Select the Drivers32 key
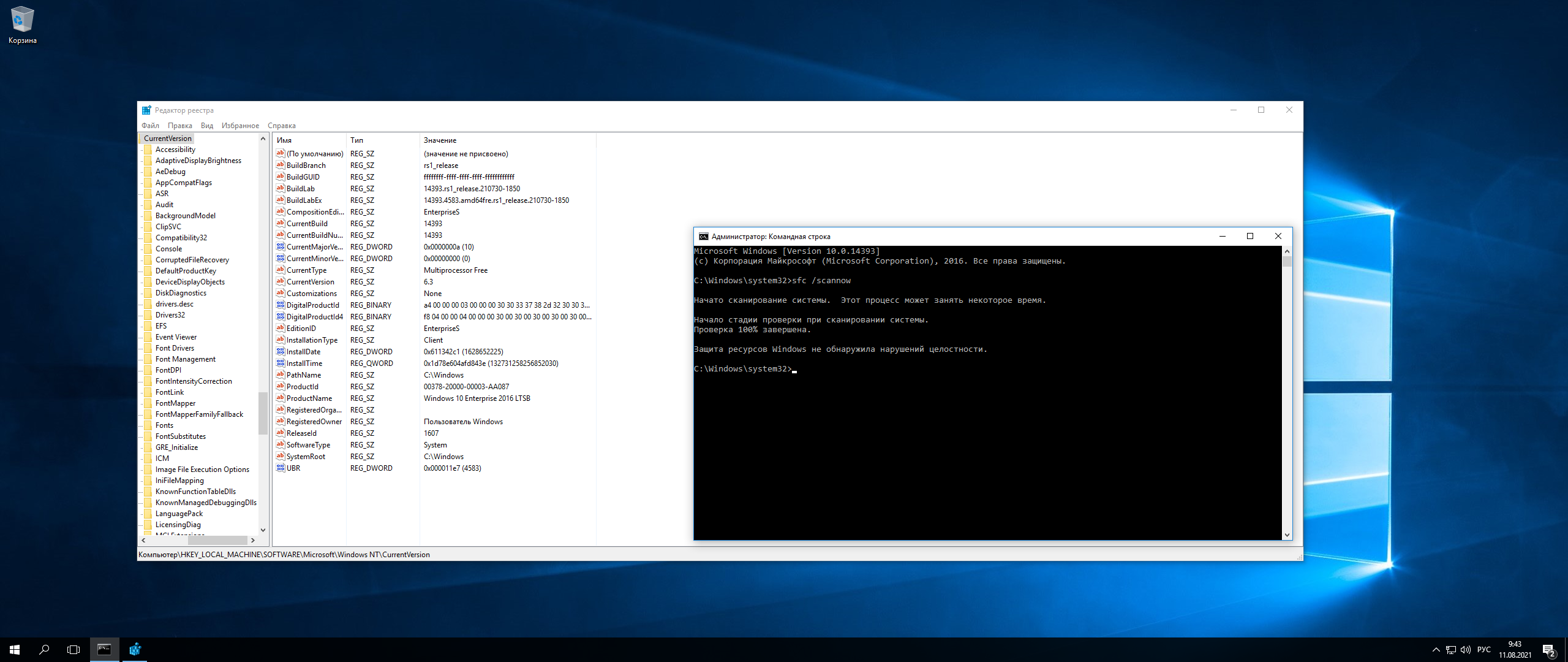The width and height of the screenshot is (1568, 662). (x=170, y=315)
